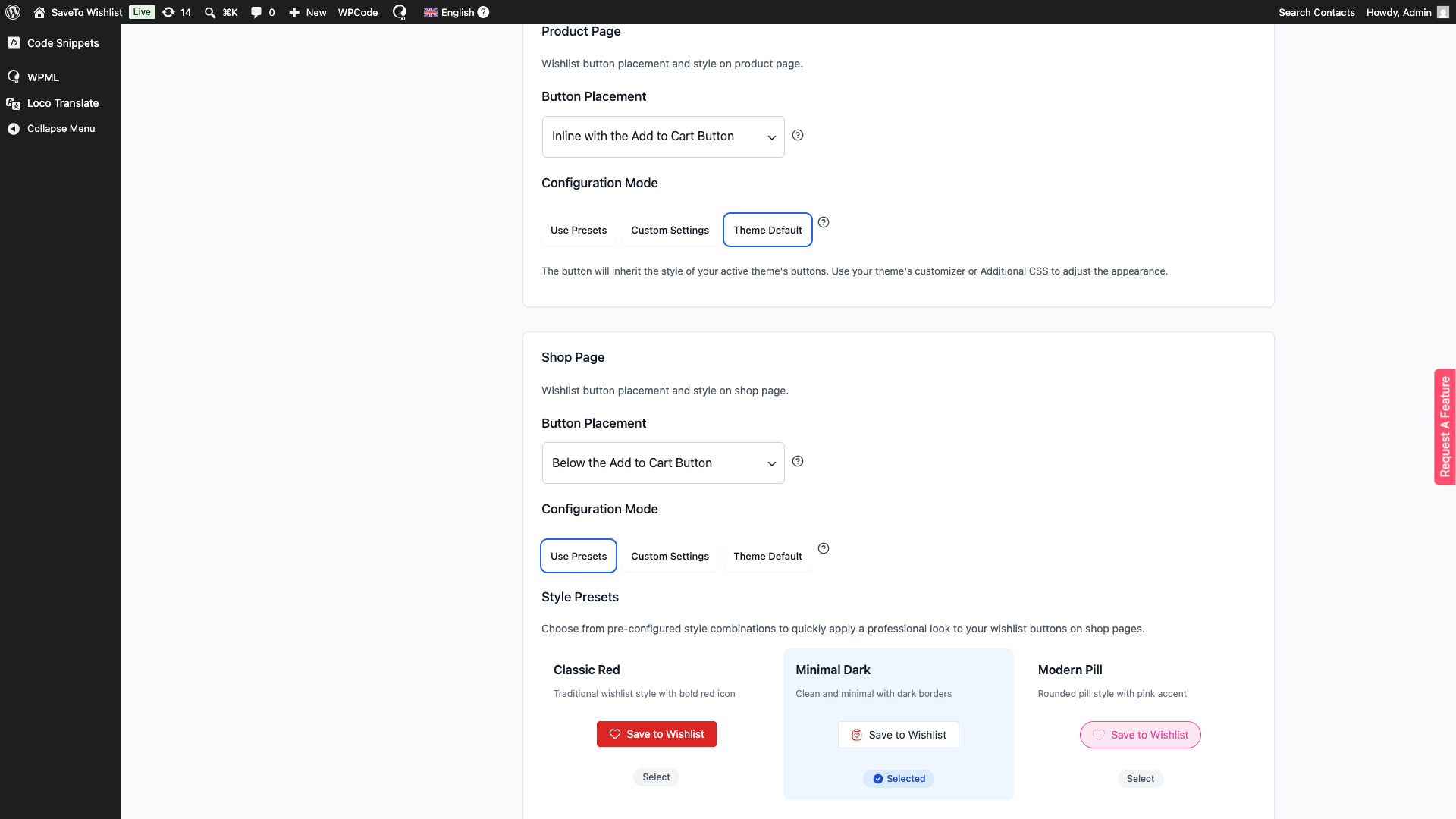The width and height of the screenshot is (1456, 819).
Task: Select Custom Settings mode for Product Page
Action: pos(670,230)
